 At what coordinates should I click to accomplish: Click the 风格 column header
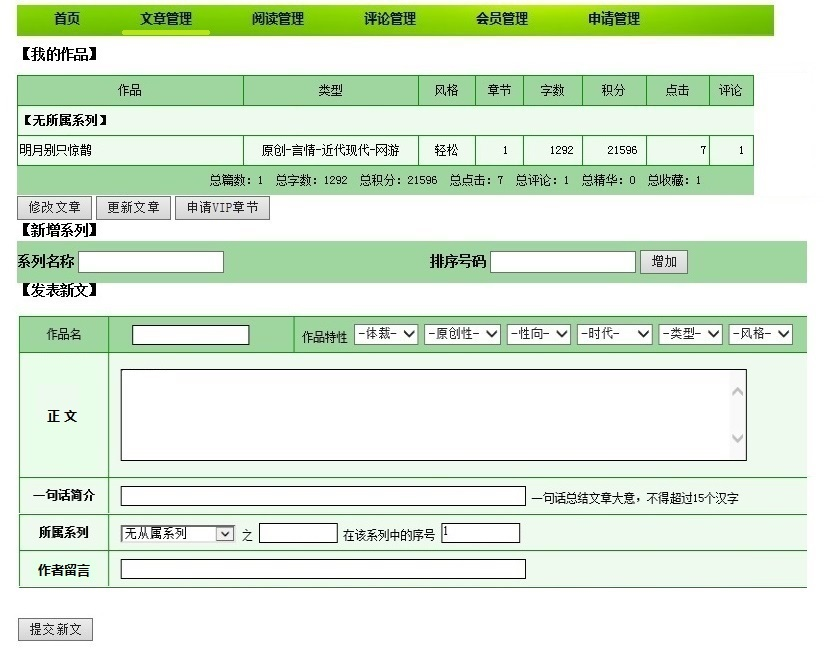click(446, 90)
